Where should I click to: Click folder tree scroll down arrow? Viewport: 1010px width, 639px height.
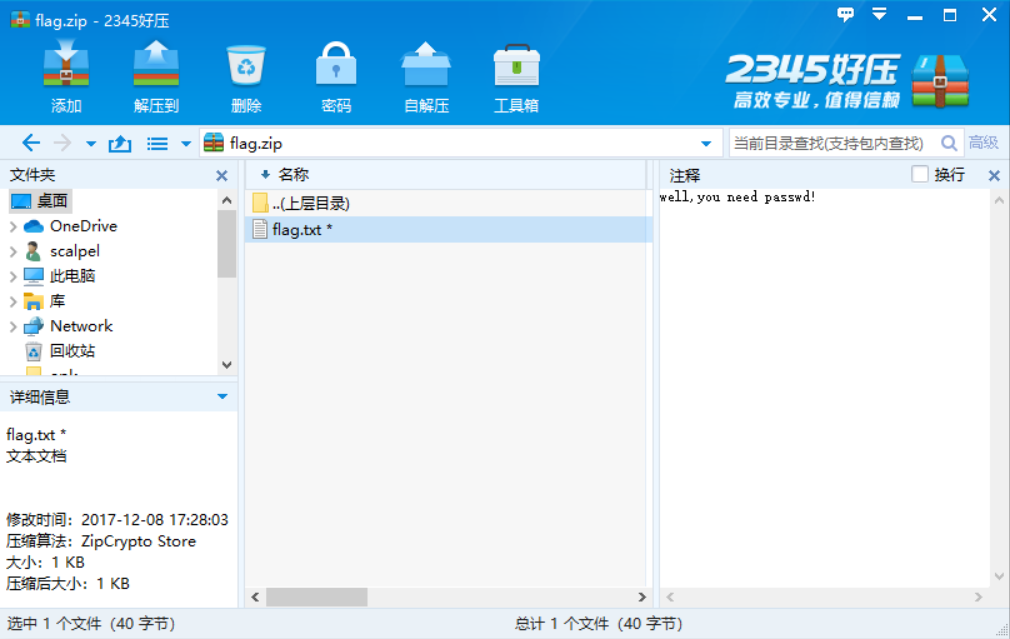pyautogui.click(x=227, y=365)
